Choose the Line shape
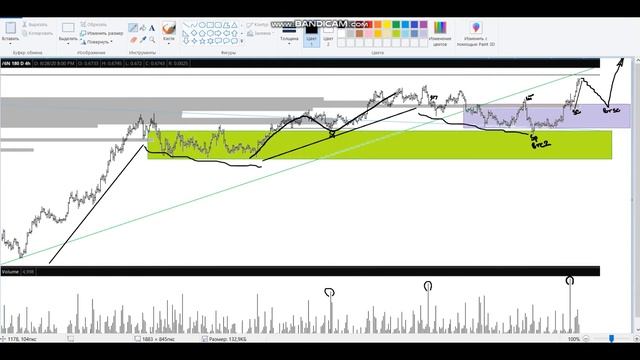 click(x=186, y=25)
